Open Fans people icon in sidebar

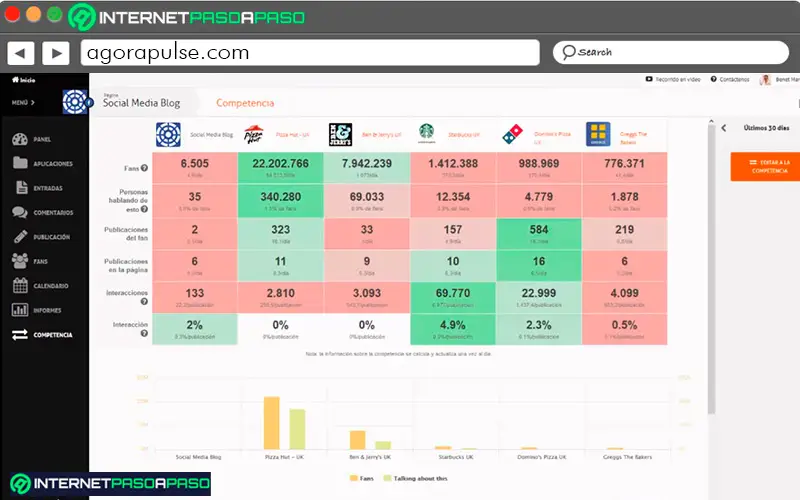point(20,261)
